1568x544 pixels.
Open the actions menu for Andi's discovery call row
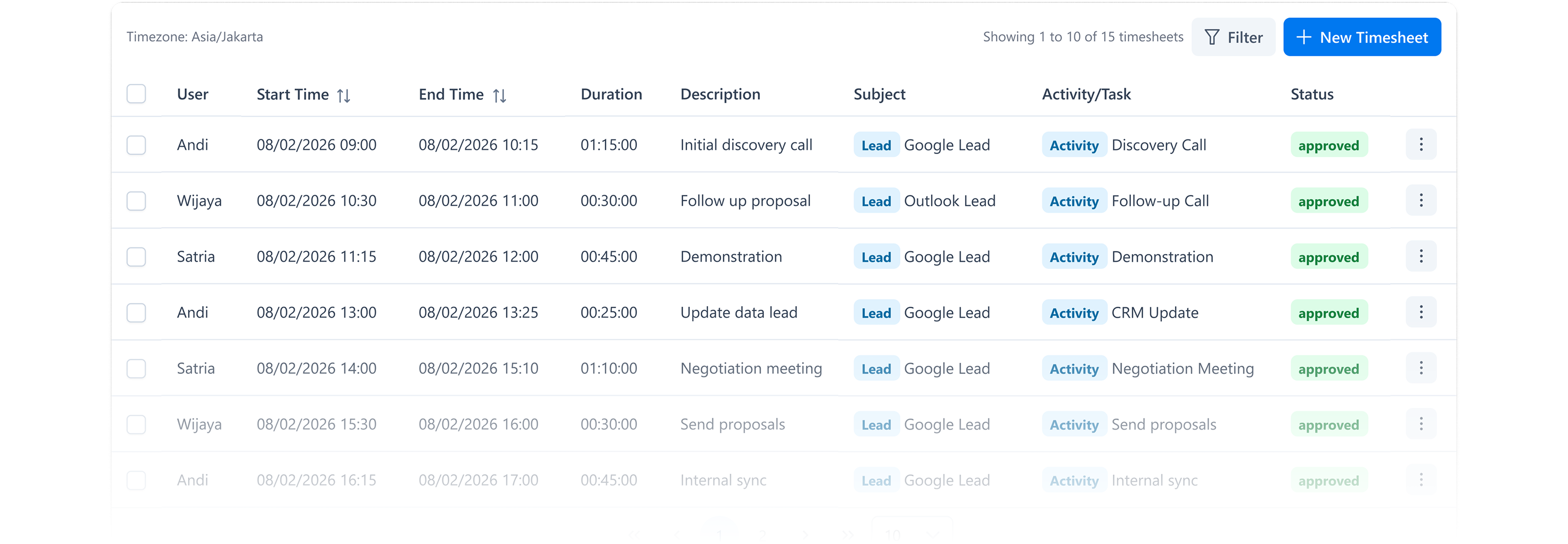coord(1421,145)
